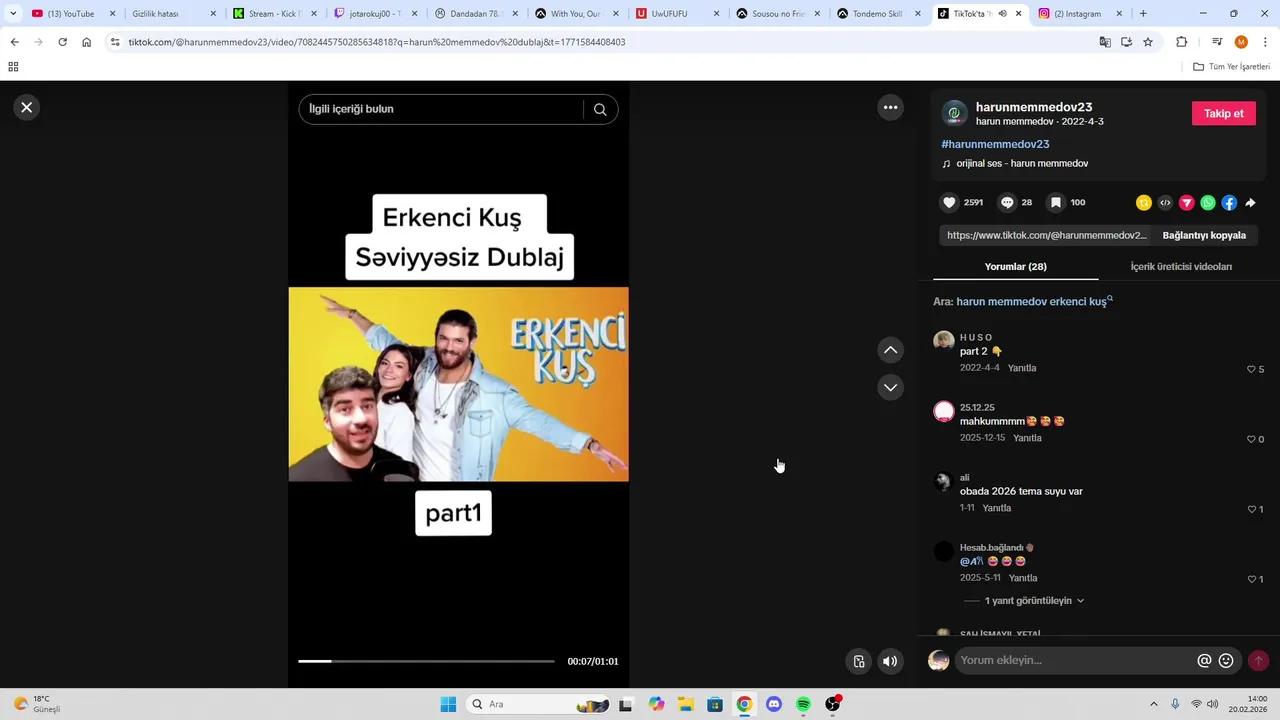The height and width of the screenshot is (720, 1280).
Task: Like the video with heart icon
Action: click(x=949, y=202)
